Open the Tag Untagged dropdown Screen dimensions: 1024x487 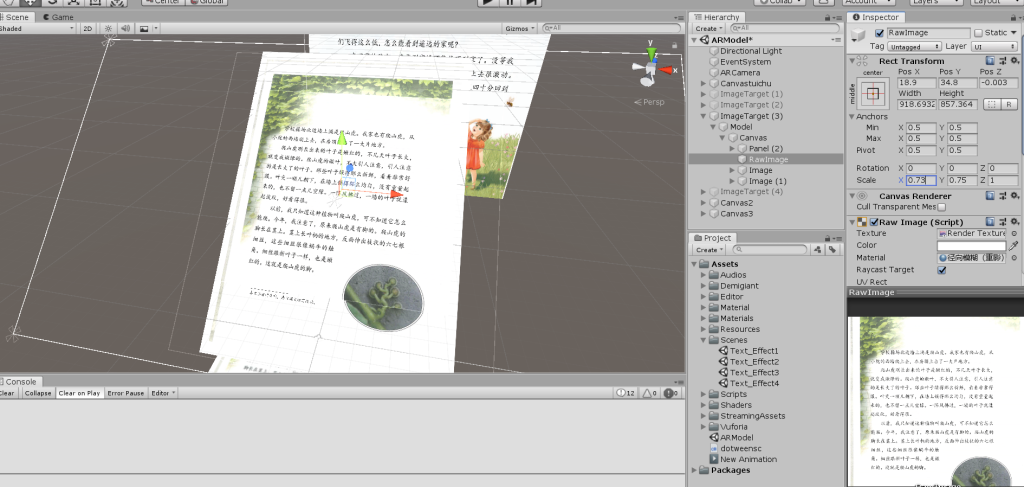914,46
